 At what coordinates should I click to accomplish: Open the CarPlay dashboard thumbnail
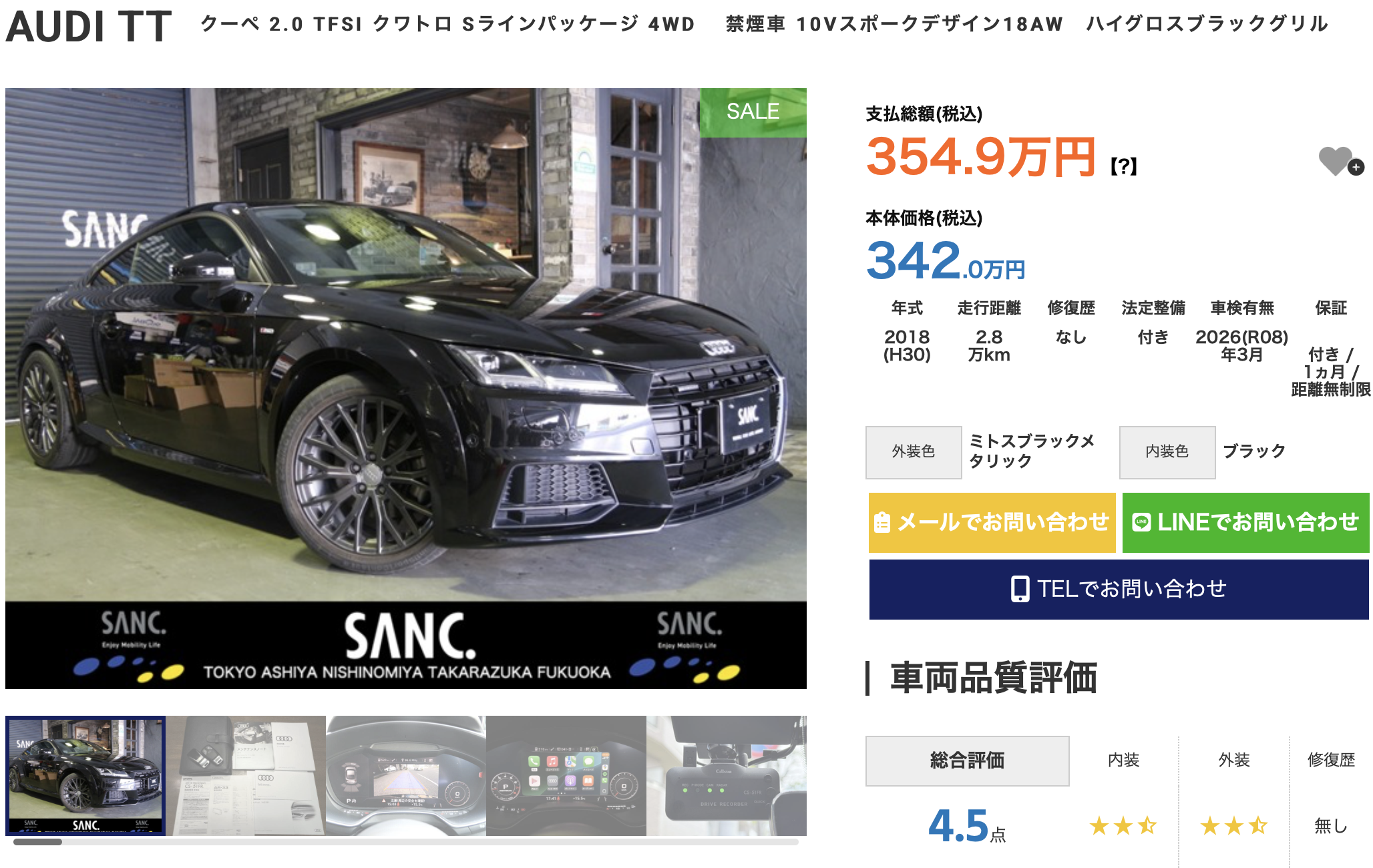coord(566,776)
